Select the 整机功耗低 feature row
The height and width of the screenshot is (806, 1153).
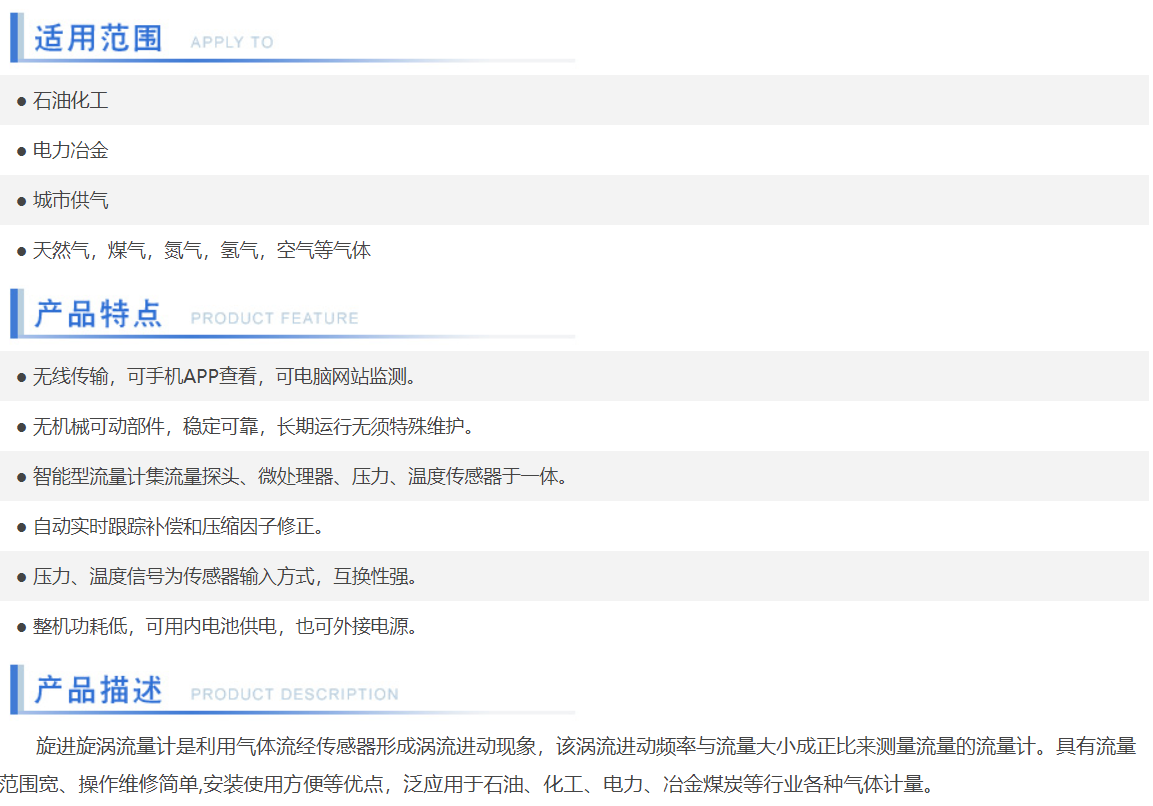[224, 627]
